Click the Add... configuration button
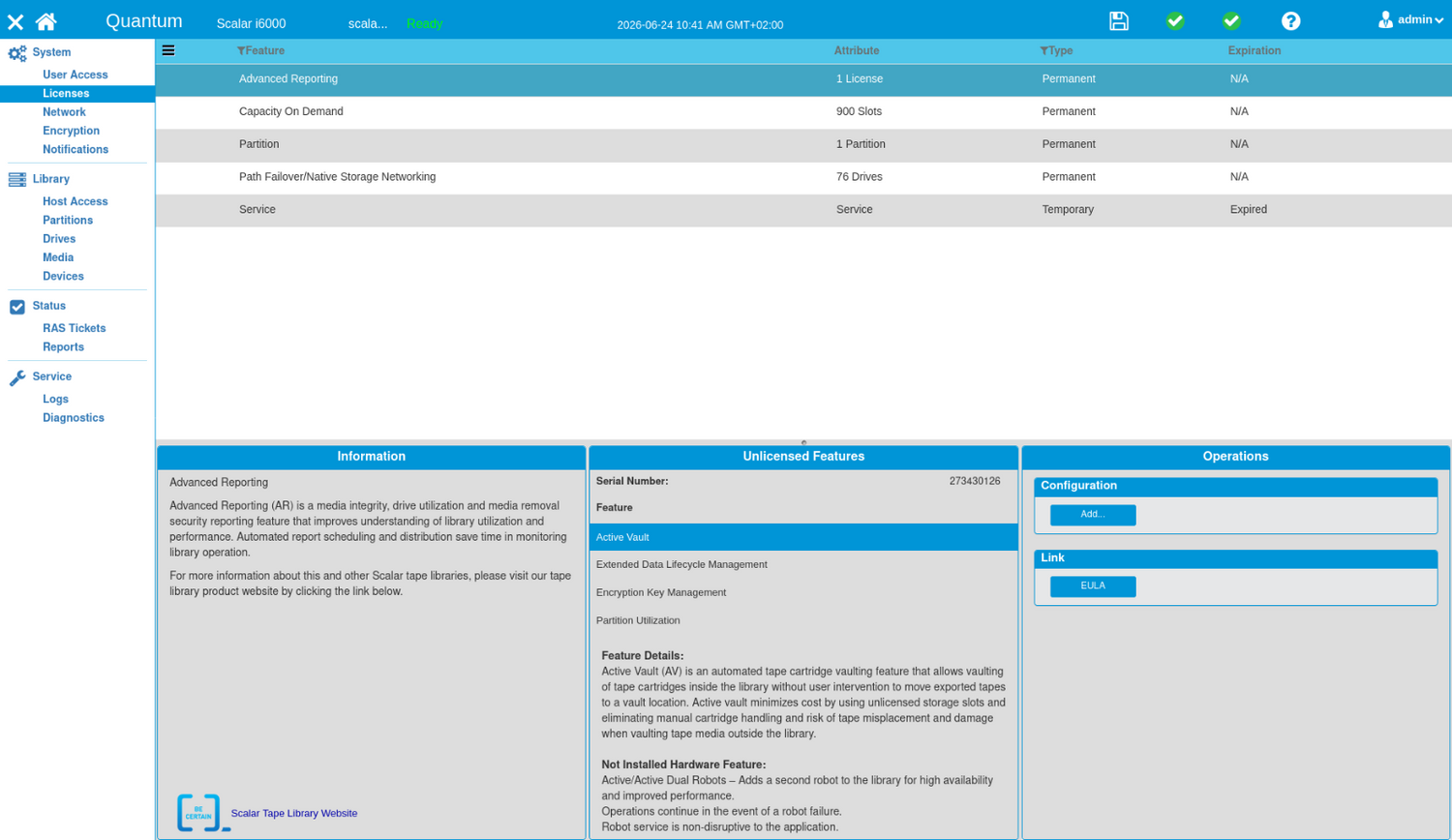This screenshot has height=840, width=1452. coord(1093,515)
